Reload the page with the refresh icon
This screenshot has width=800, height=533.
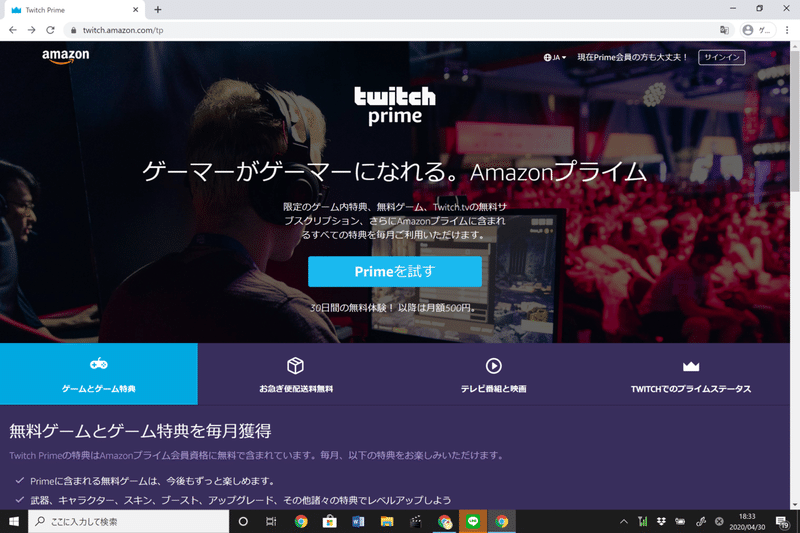pyautogui.click(x=50, y=30)
